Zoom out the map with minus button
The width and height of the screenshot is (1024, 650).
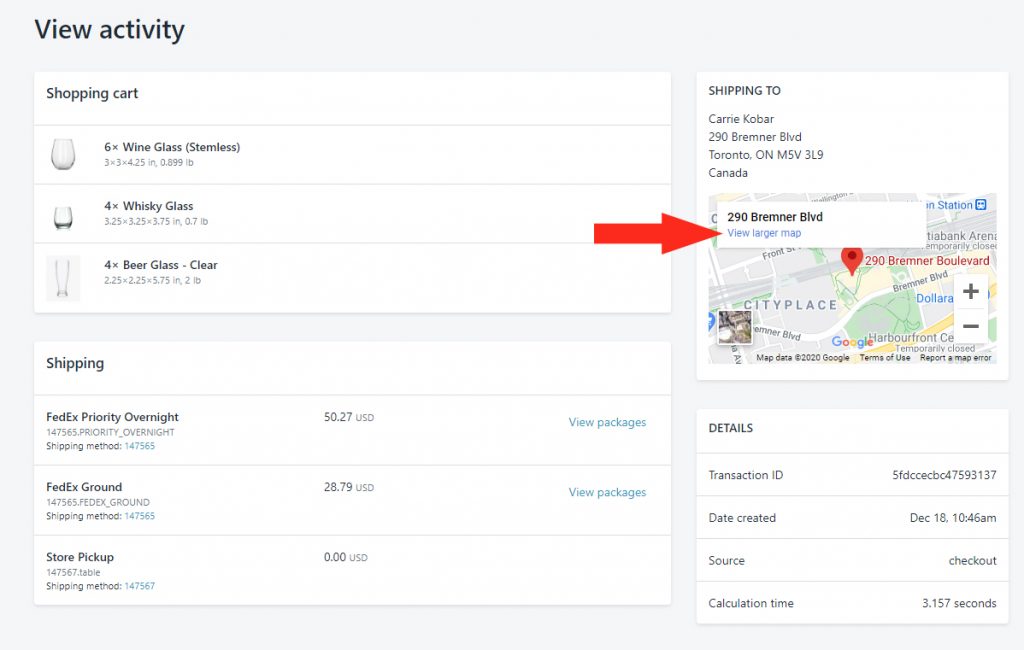[970, 326]
